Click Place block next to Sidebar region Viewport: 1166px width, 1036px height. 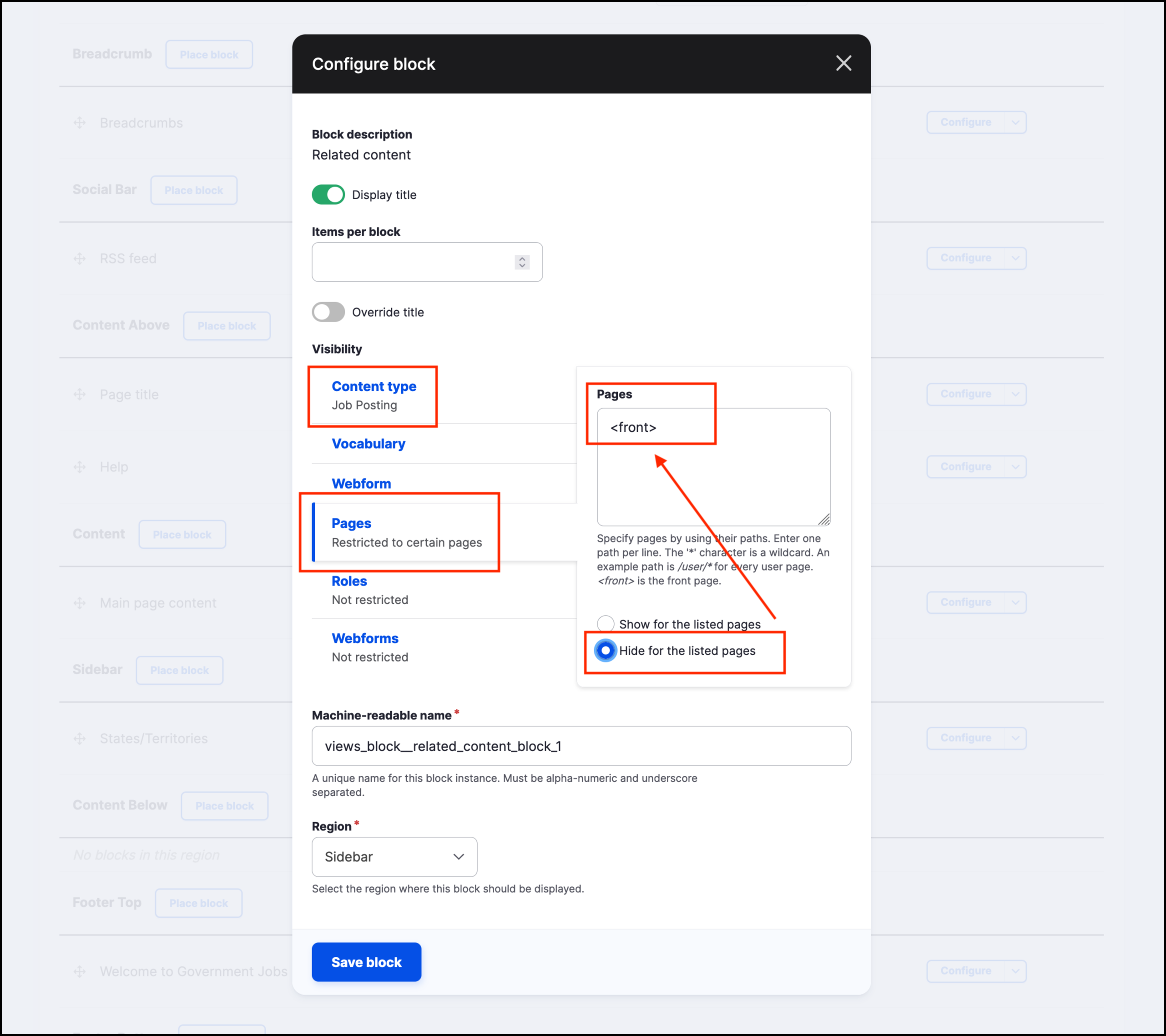179,670
